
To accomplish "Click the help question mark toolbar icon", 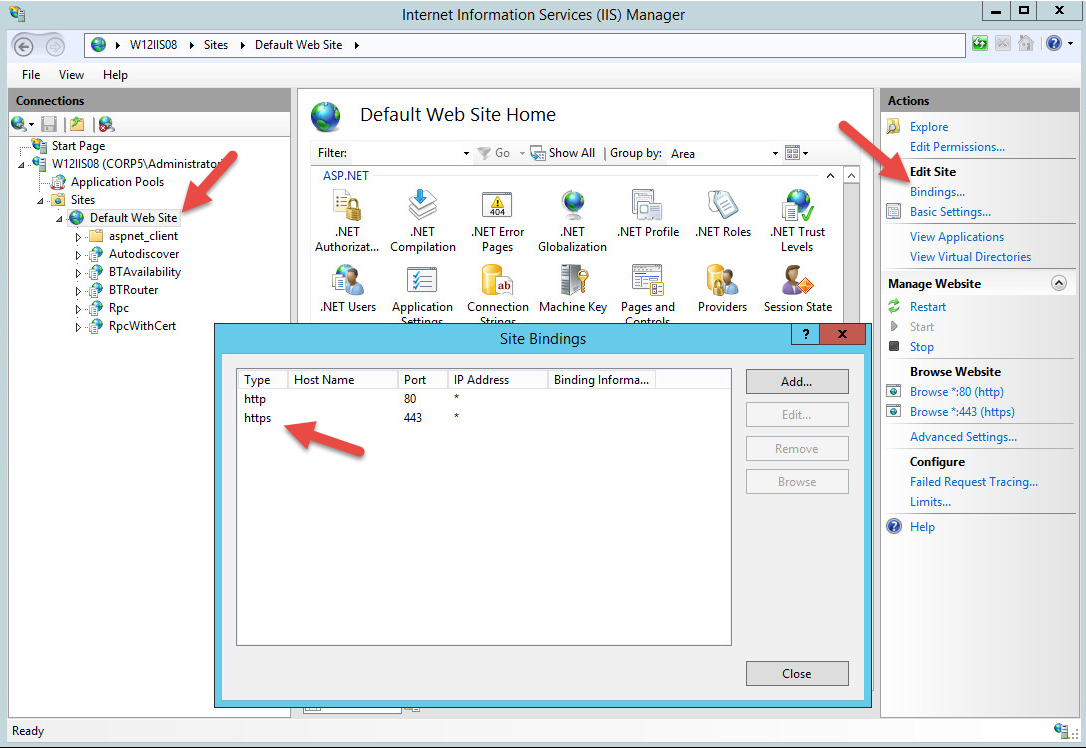I will click(x=1053, y=44).
